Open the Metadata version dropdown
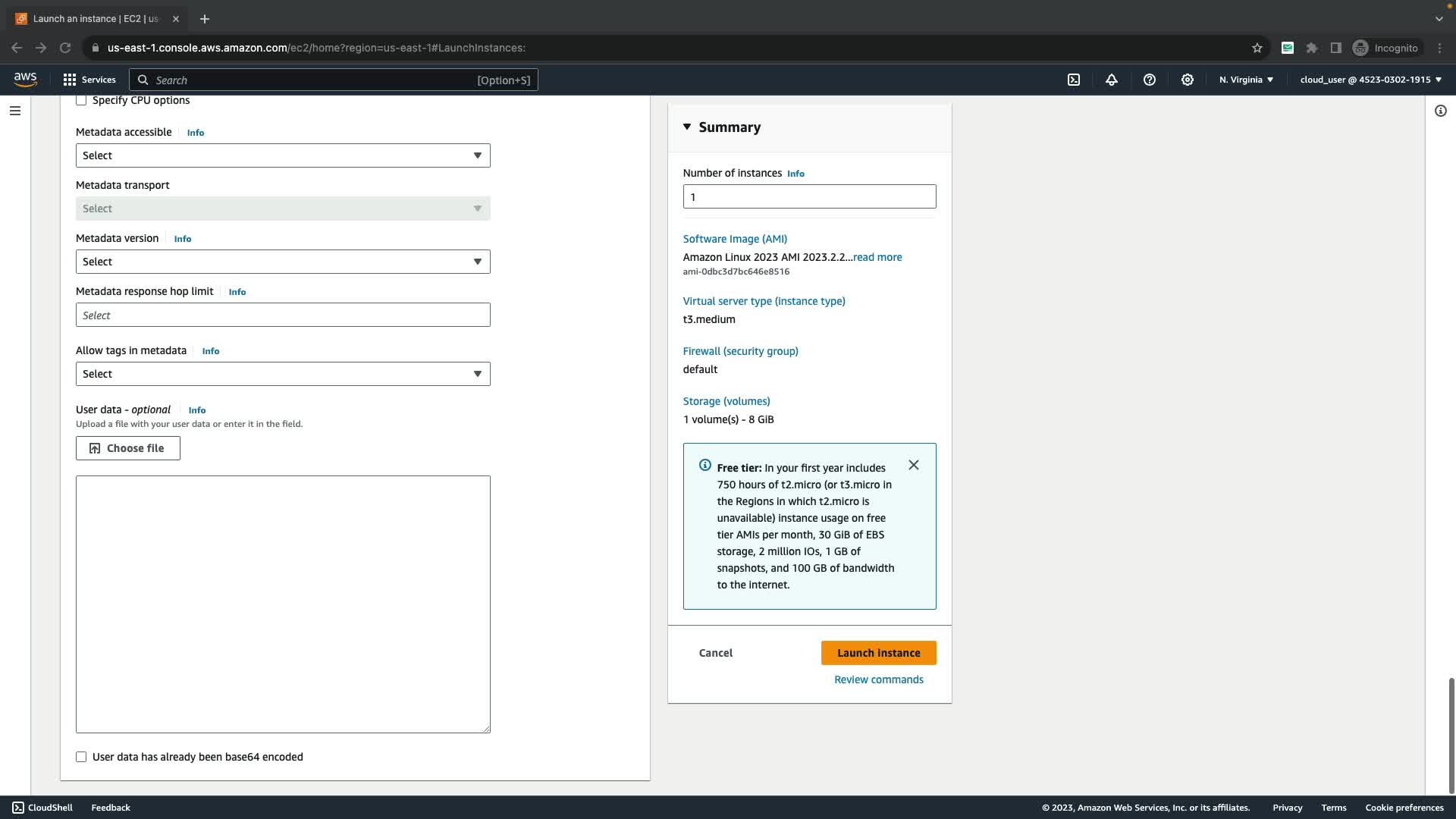The height and width of the screenshot is (819, 1456). pyautogui.click(x=283, y=262)
